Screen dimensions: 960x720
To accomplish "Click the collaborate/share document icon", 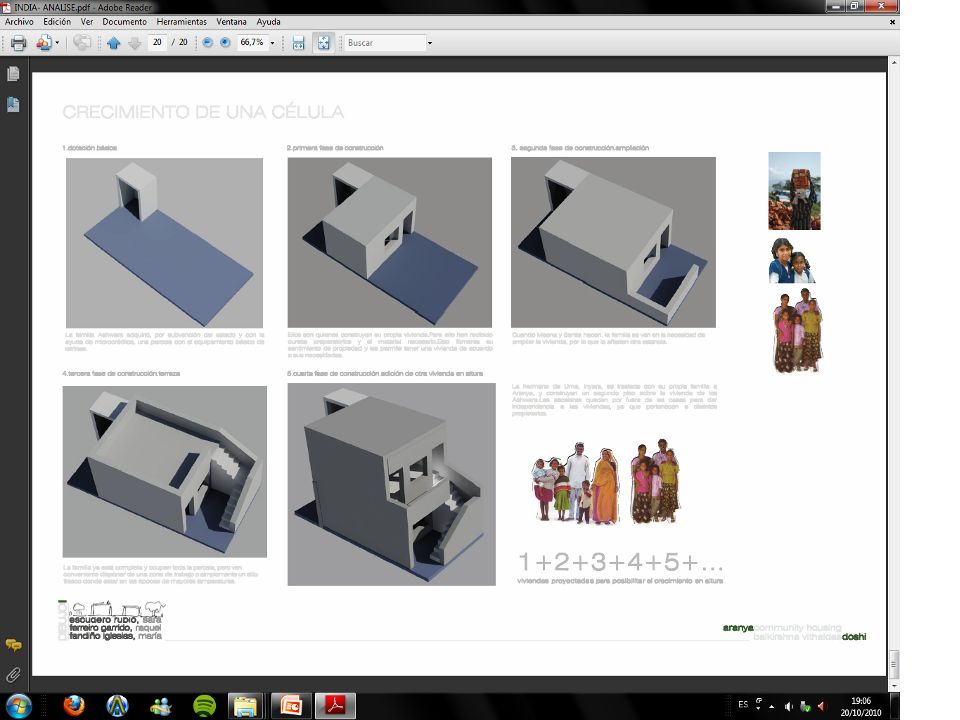I will point(43,42).
